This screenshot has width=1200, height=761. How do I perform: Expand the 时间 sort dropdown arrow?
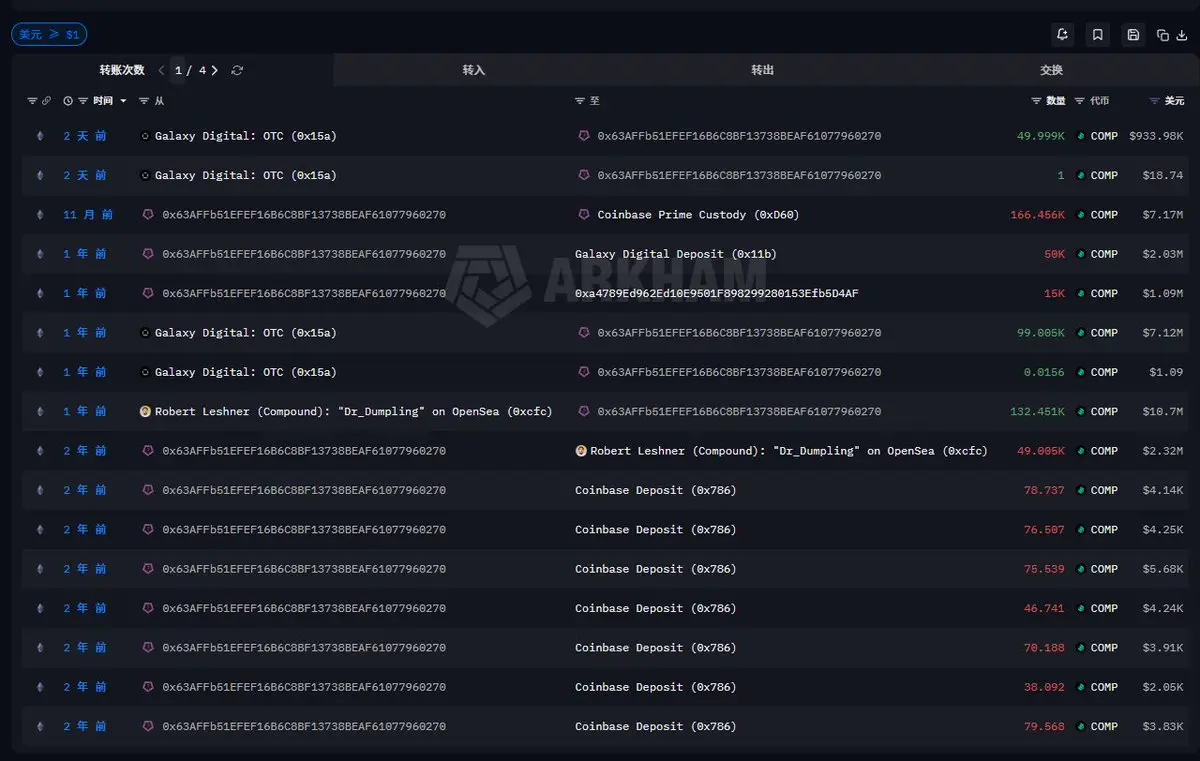(x=123, y=101)
